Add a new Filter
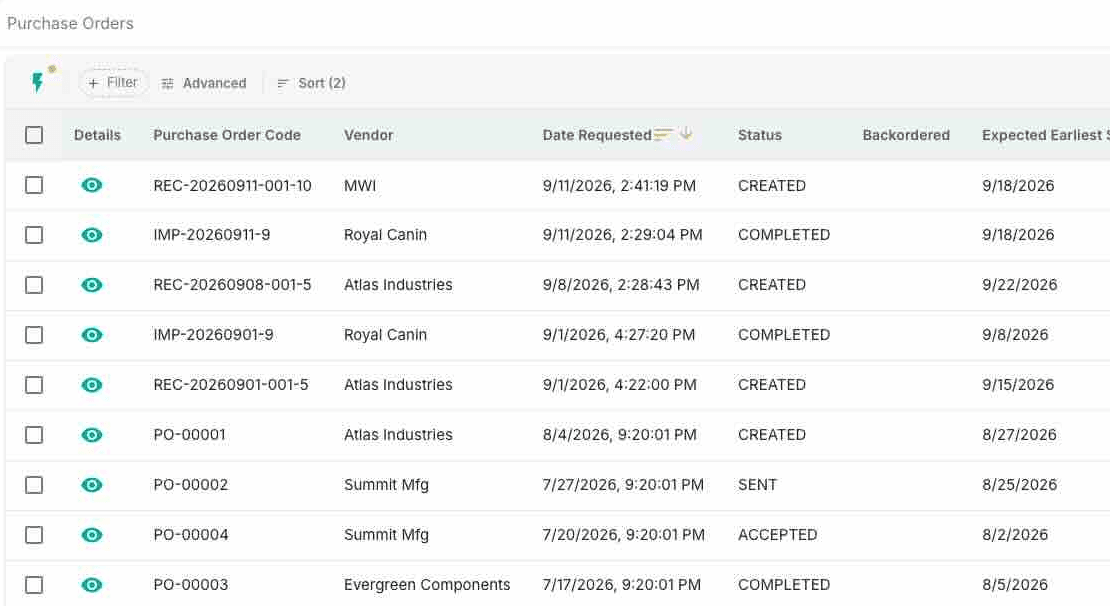This screenshot has width=1110, height=606. coord(113,83)
